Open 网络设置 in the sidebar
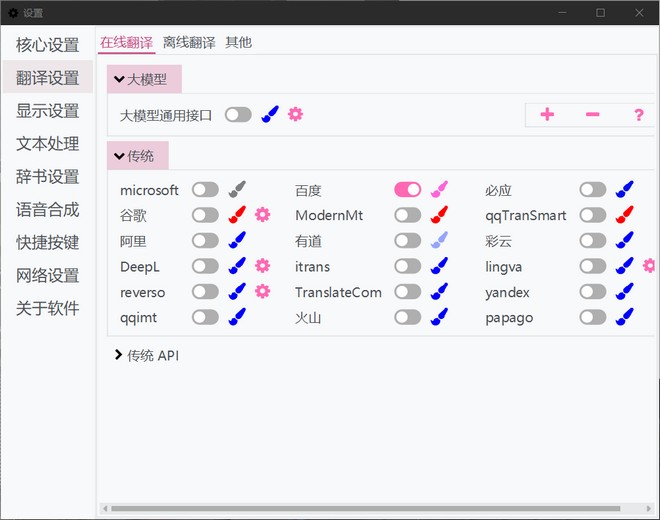The width and height of the screenshot is (660, 520). pos(48,275)
